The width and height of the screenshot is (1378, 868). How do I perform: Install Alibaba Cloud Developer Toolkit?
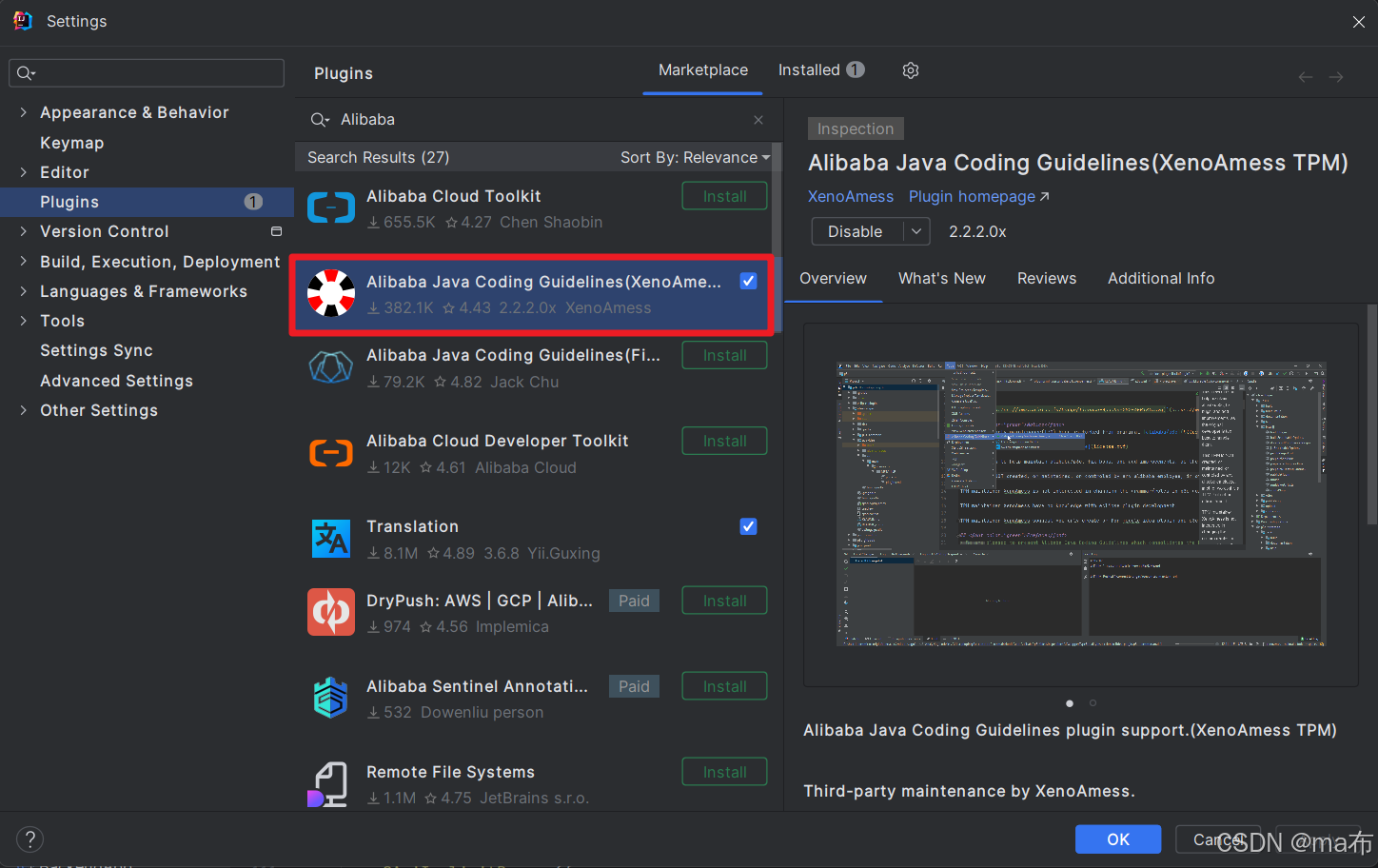click(724, 441)
